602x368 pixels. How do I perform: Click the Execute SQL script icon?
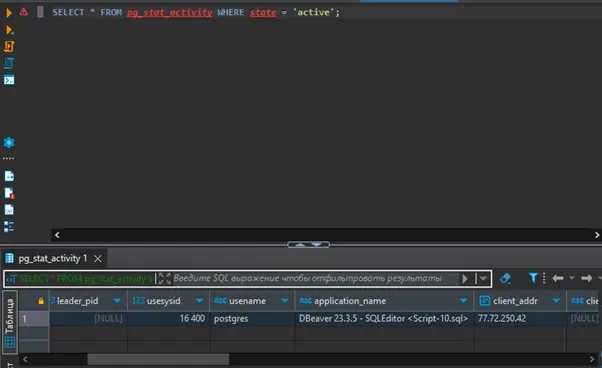pyautogui.click(x=9, y=46)
